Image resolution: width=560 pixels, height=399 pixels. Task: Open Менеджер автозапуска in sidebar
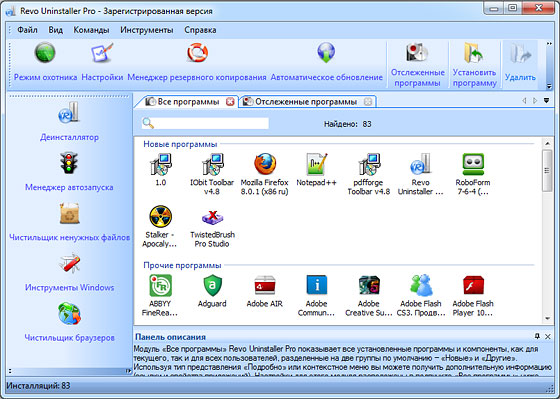tap(69, 172)
